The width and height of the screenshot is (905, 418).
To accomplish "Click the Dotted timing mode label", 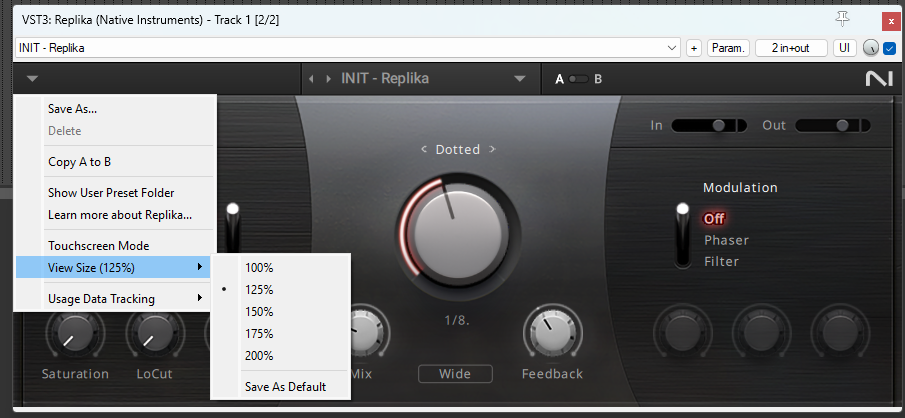I will pyautogui.click(x=458, y=150).
